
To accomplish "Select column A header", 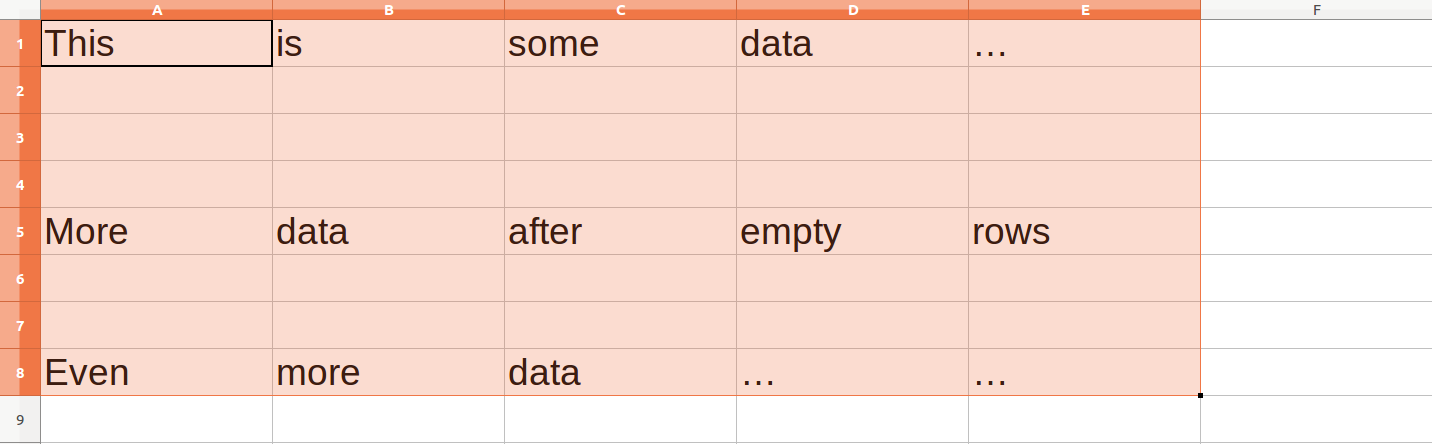I will coord(156,10).
